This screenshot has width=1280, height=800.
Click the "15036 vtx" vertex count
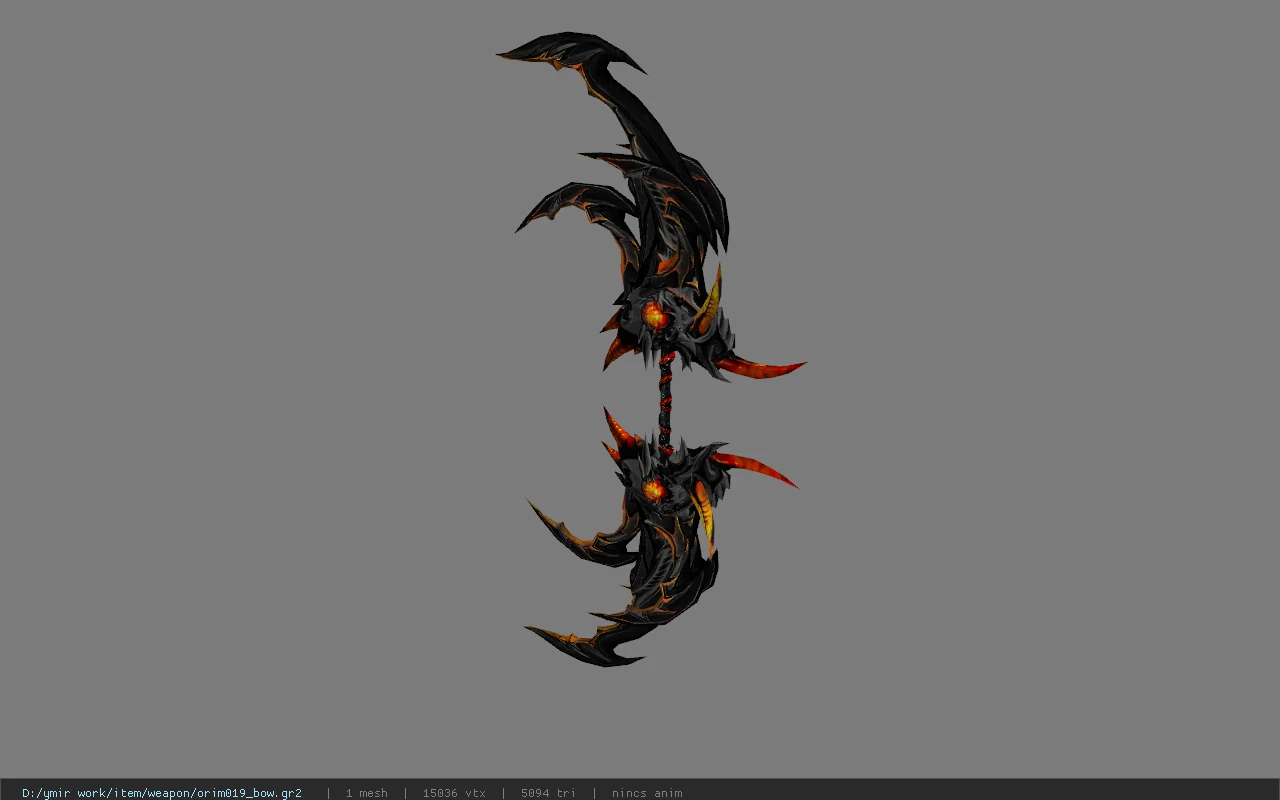454,793
